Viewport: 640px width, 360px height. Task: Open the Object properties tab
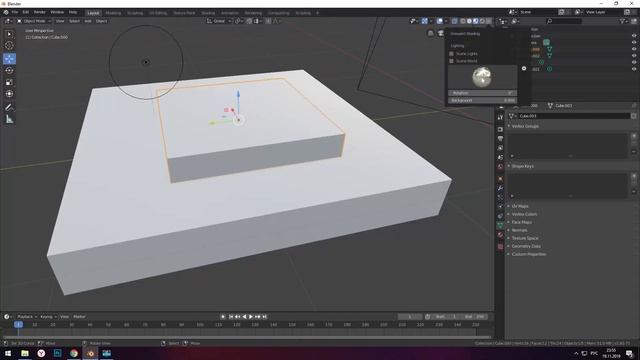[500, 179]
